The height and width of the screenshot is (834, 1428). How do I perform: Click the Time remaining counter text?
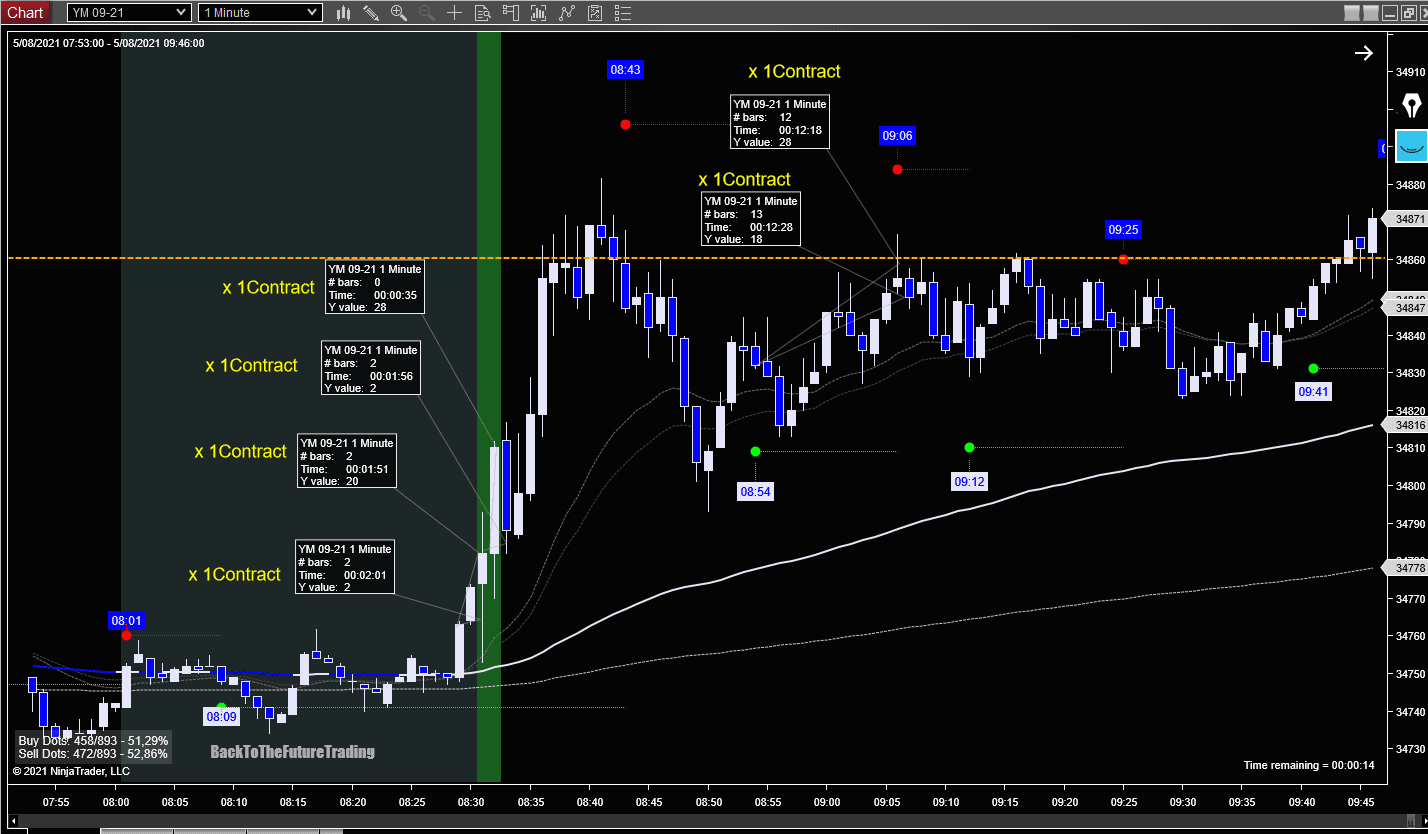click(1309, 766)
